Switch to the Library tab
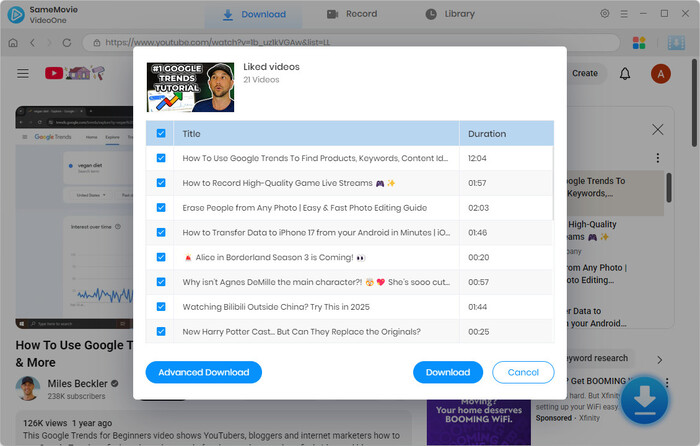 coord(449,14)
